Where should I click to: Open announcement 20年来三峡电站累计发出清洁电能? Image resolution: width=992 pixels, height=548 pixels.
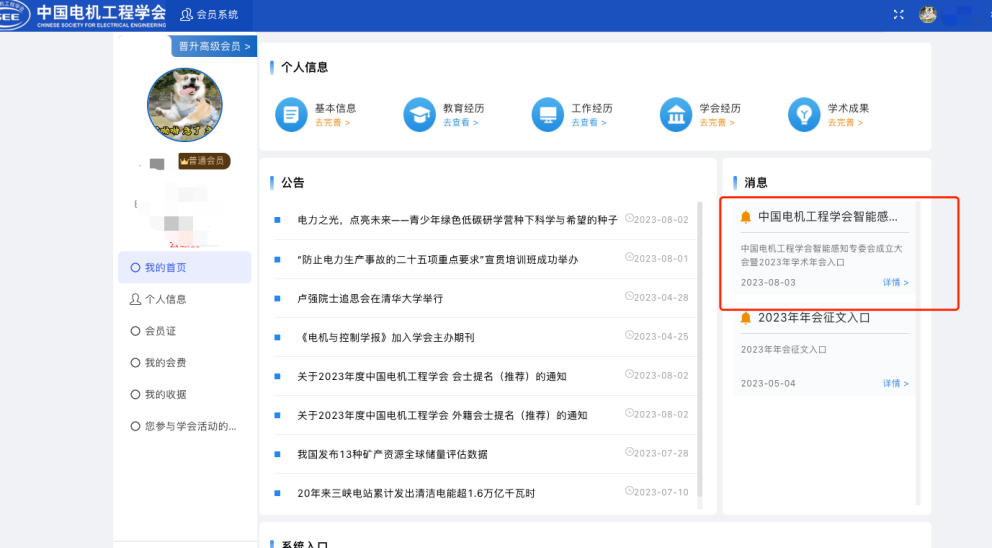click(416, 494)
